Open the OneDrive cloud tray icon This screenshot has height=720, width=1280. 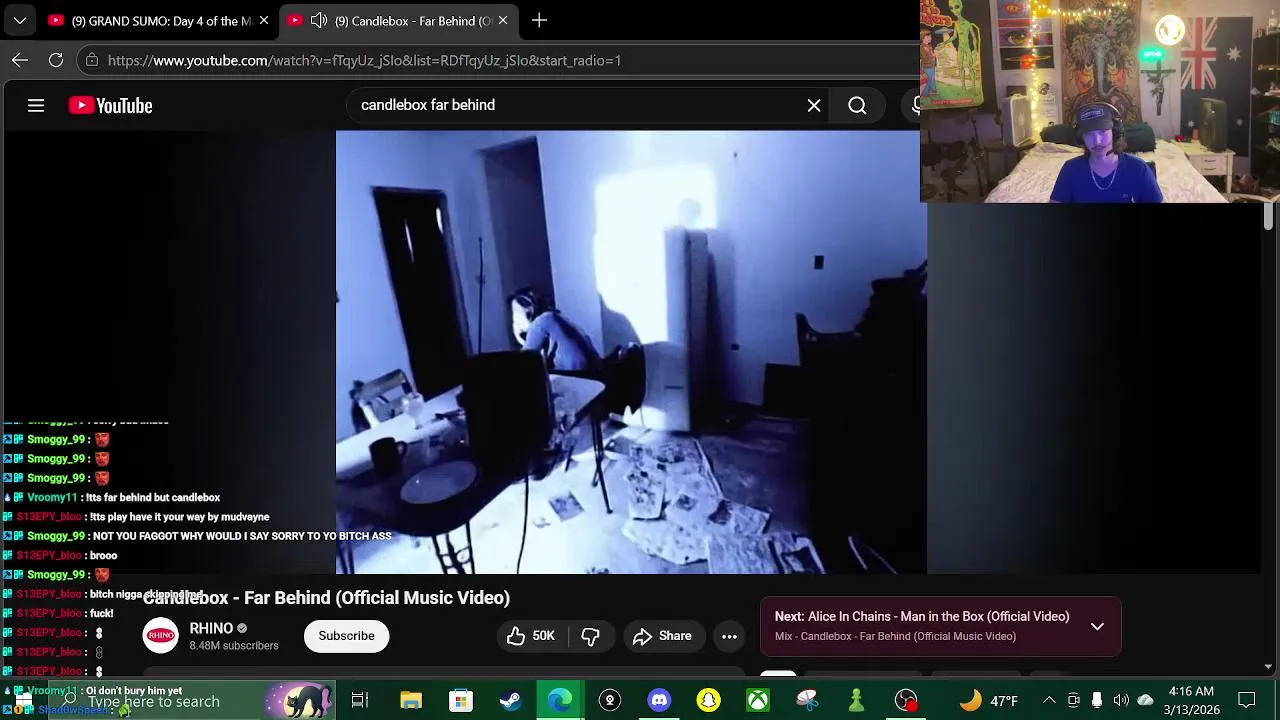pyautogui.click(x=1145, y=700)
